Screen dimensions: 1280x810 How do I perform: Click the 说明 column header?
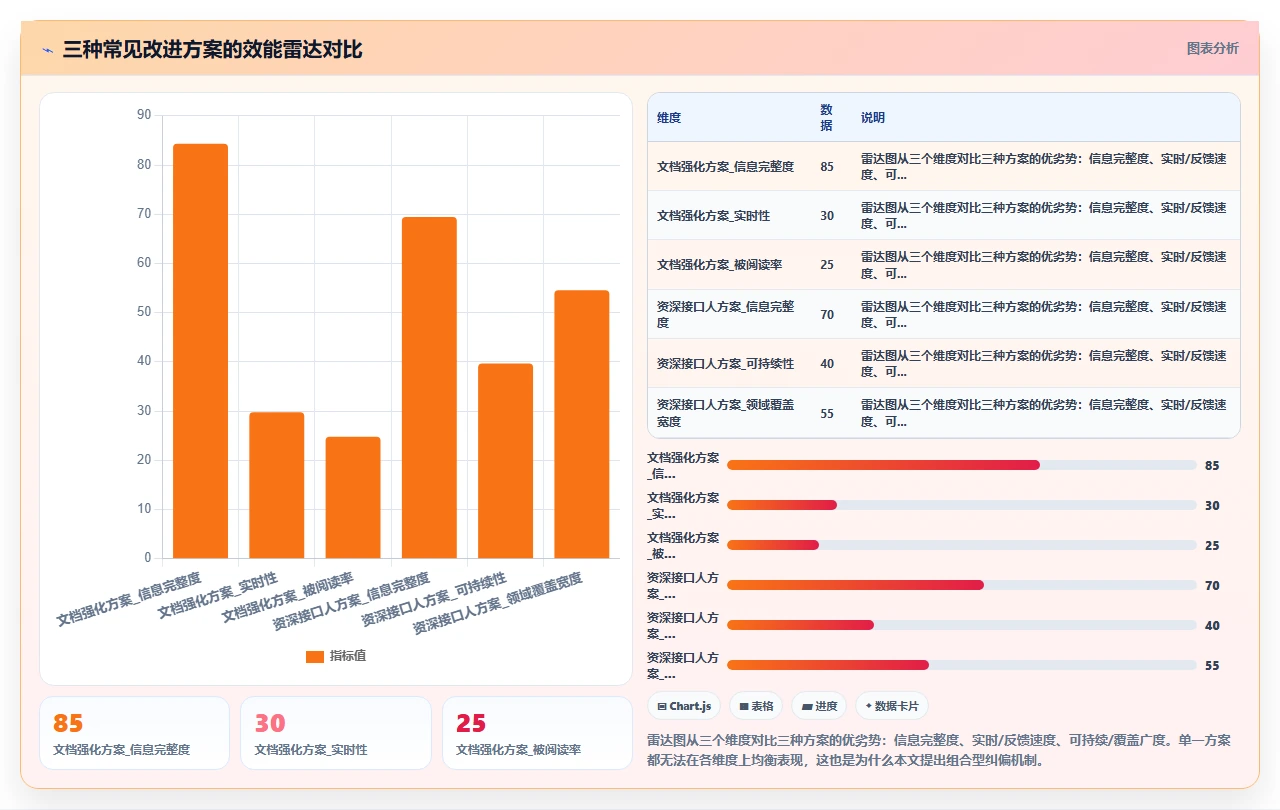[1046, 118]
